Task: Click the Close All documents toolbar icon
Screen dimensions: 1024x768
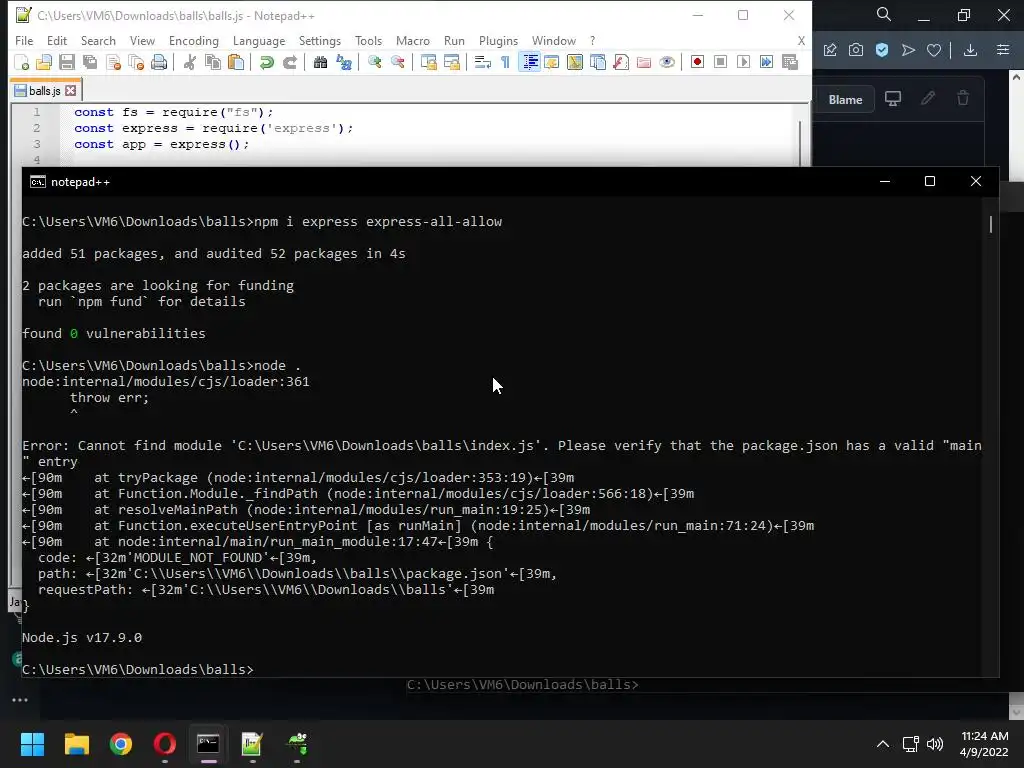Action: (136, 62)
